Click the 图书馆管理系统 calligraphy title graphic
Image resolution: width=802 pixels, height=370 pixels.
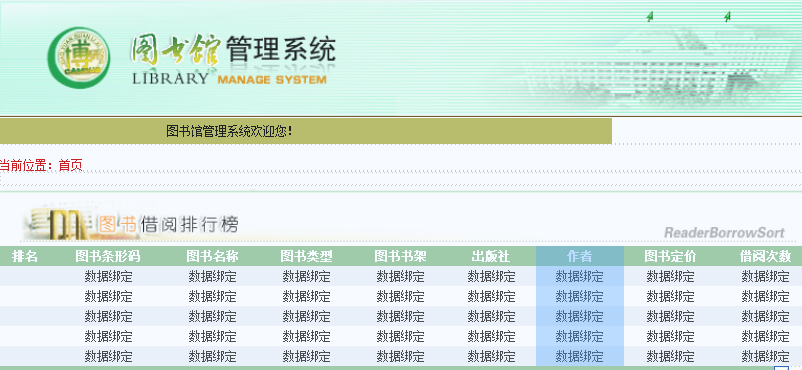[233, 50]
